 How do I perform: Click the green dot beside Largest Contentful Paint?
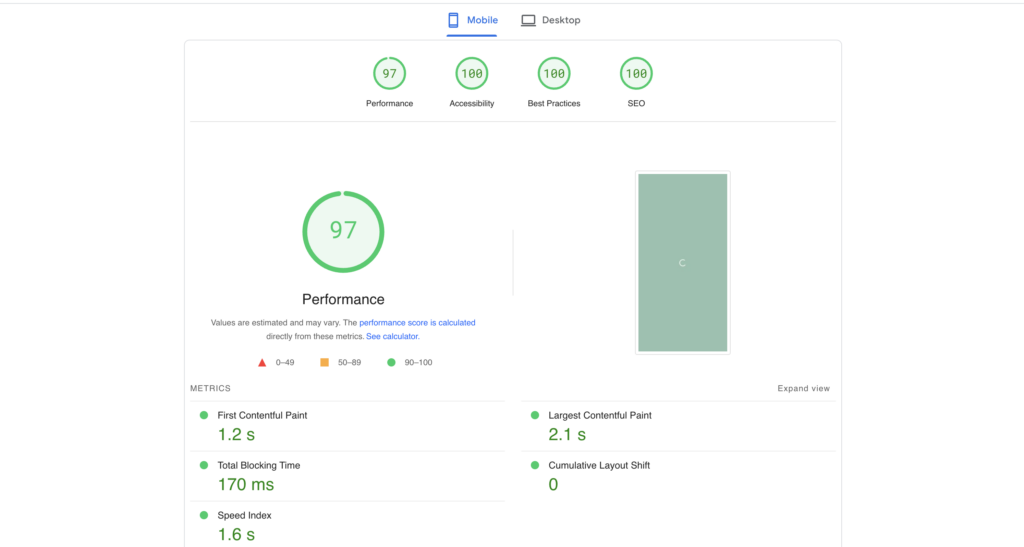coord(535,415)
